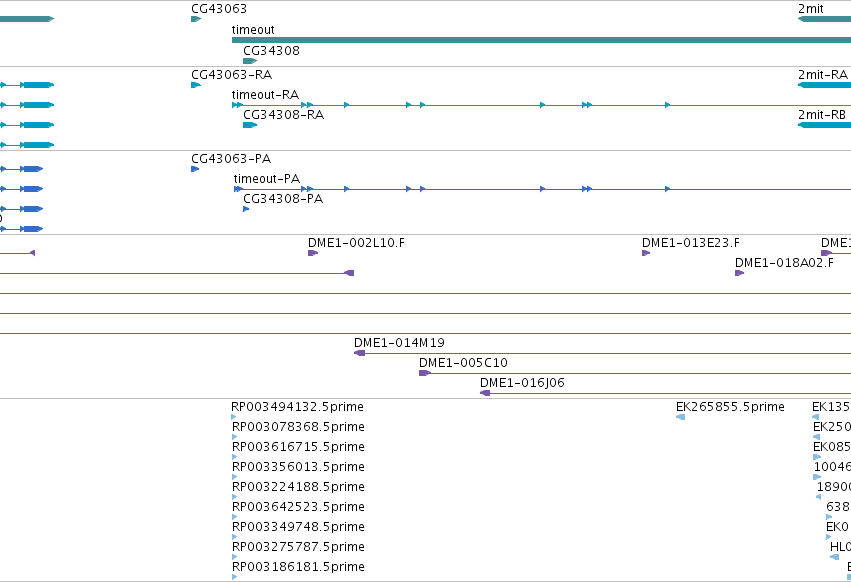The image size is (851, 582).
Task: Click the RP003356013.5prime label
Action: click(298, 467)
